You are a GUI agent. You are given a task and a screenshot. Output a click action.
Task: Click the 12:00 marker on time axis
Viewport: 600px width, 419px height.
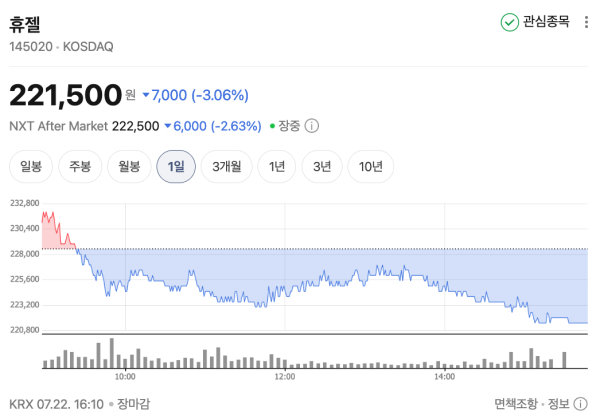click(x=285, y=377)
